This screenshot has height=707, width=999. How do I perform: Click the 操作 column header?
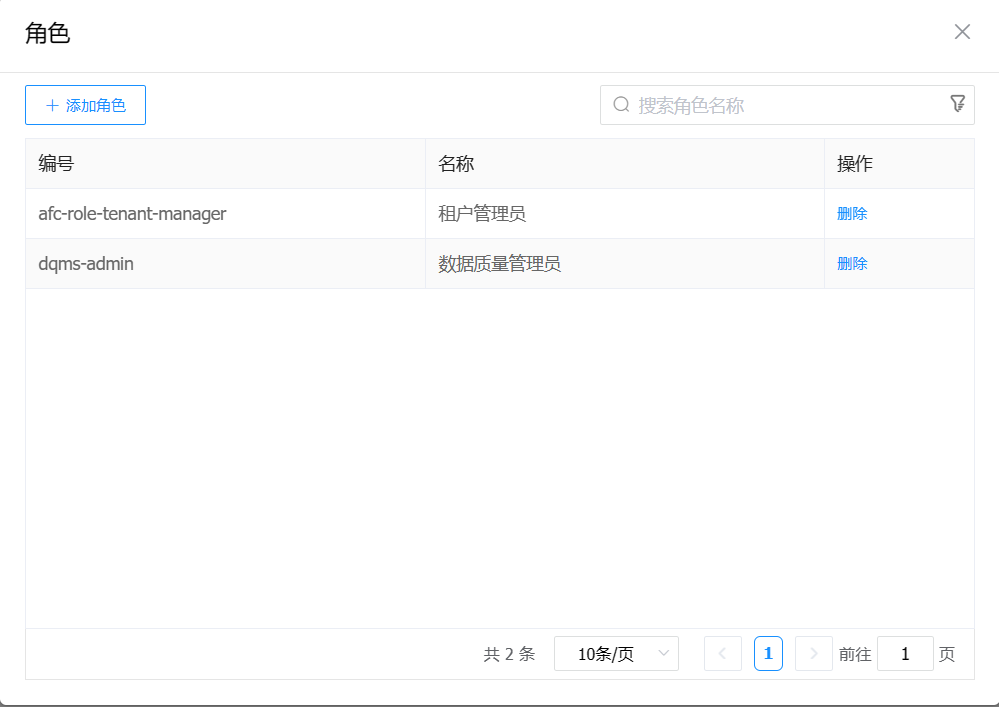tap(855, 164)
